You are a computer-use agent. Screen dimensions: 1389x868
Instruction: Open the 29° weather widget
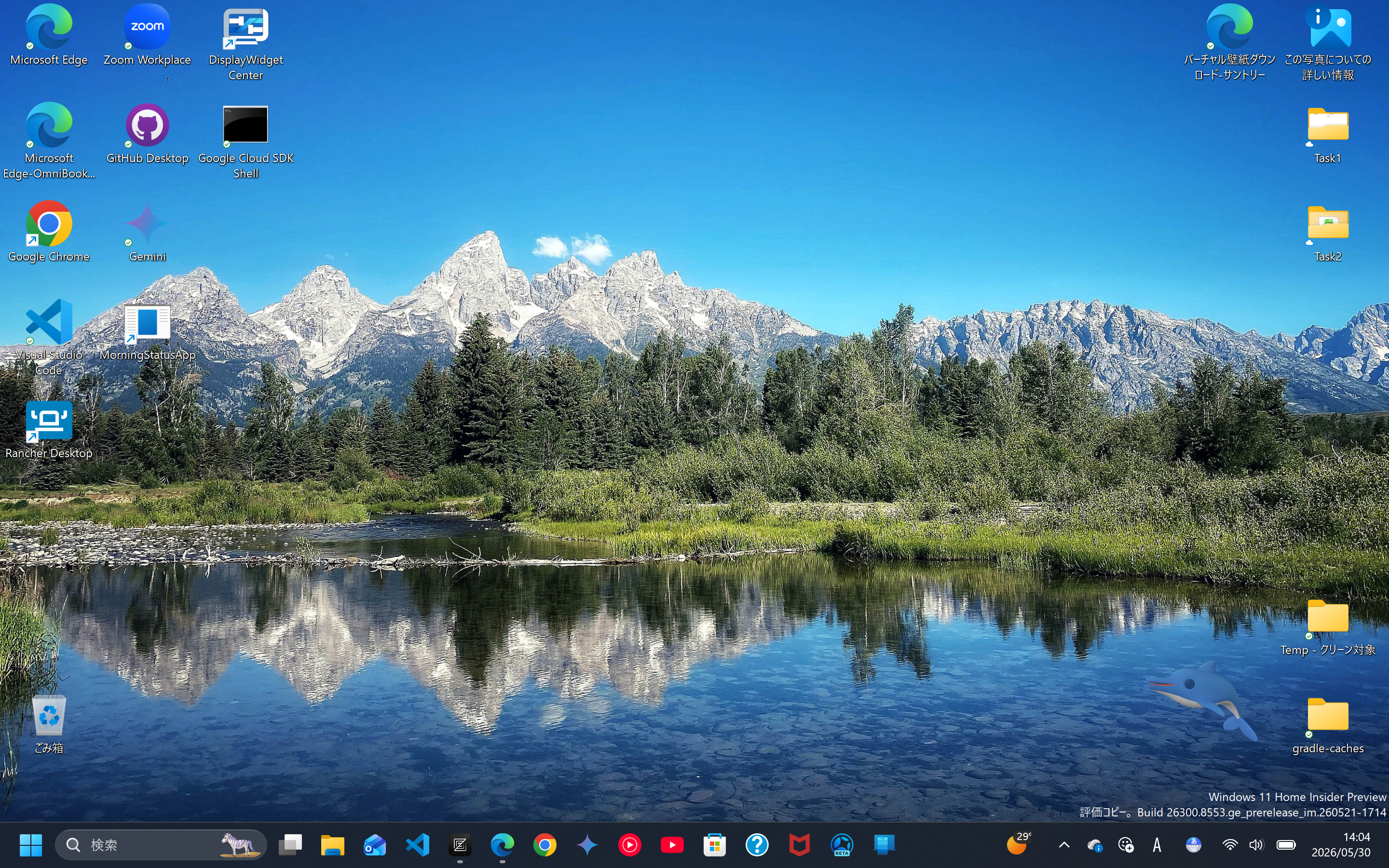point(1020,844)
